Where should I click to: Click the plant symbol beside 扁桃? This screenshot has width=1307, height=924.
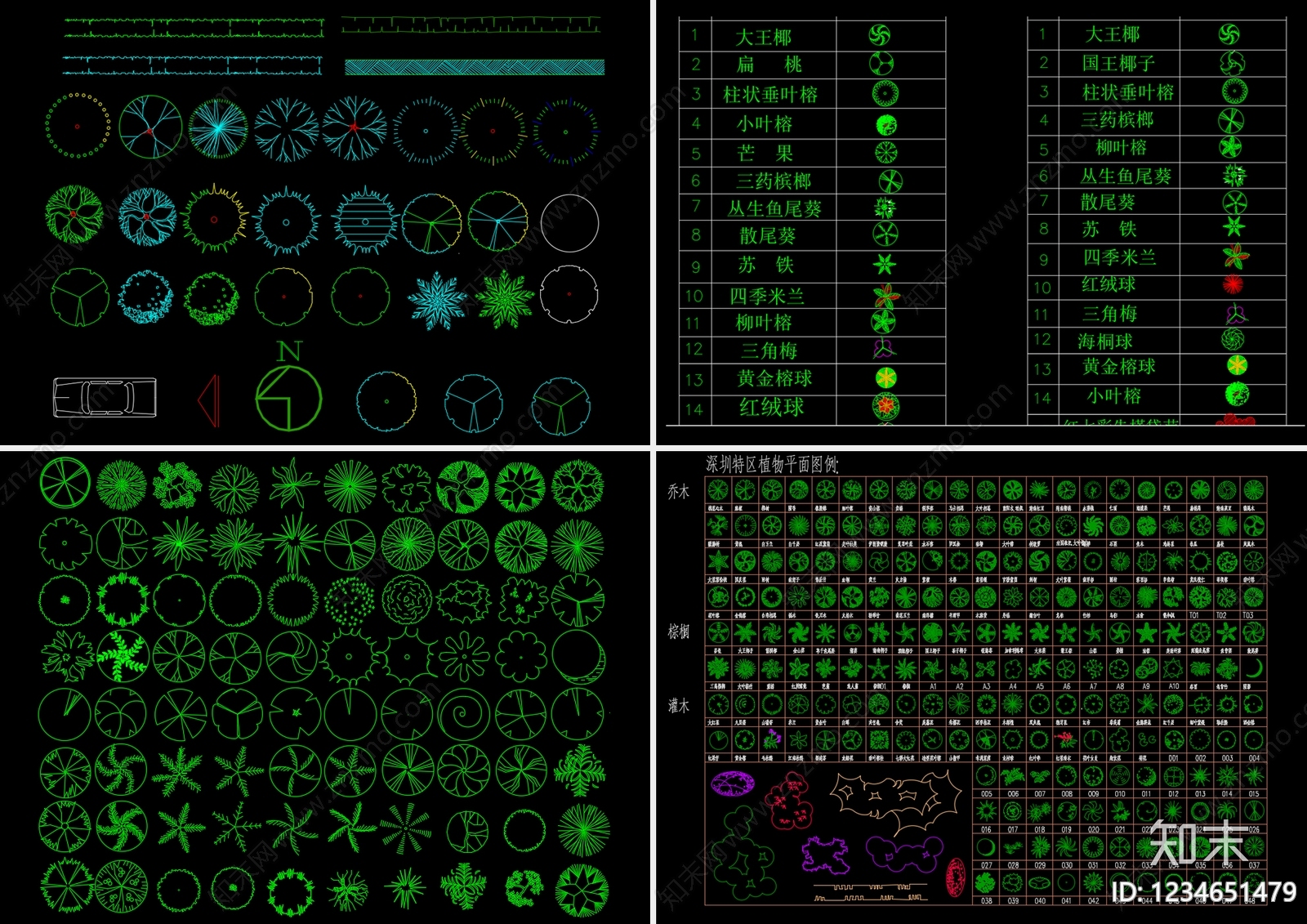[881, 63]
